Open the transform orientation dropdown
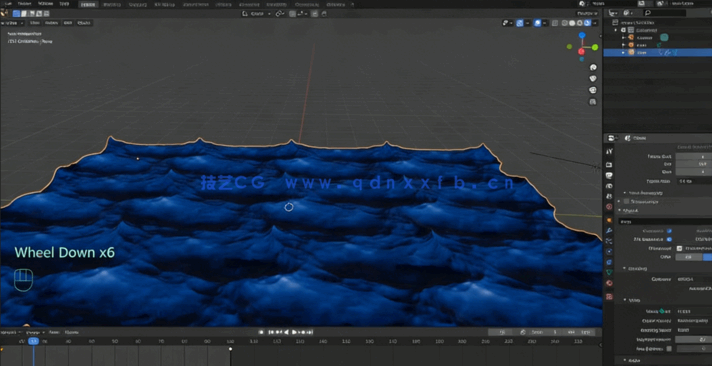The image size is (712, 366). pyautogui.click(x=257, y=14)
